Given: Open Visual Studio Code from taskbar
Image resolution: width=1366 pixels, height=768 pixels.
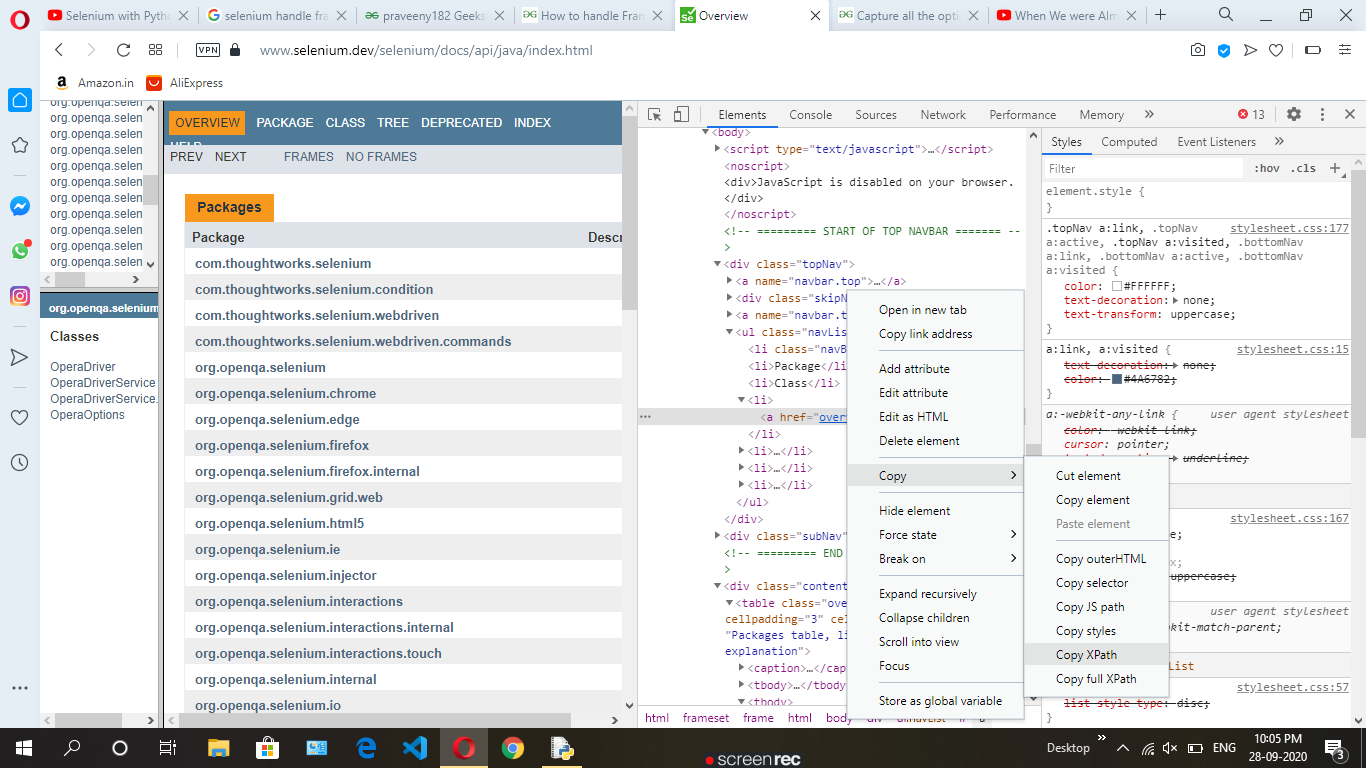Looking at the screenshot, I should click(414, 747).
